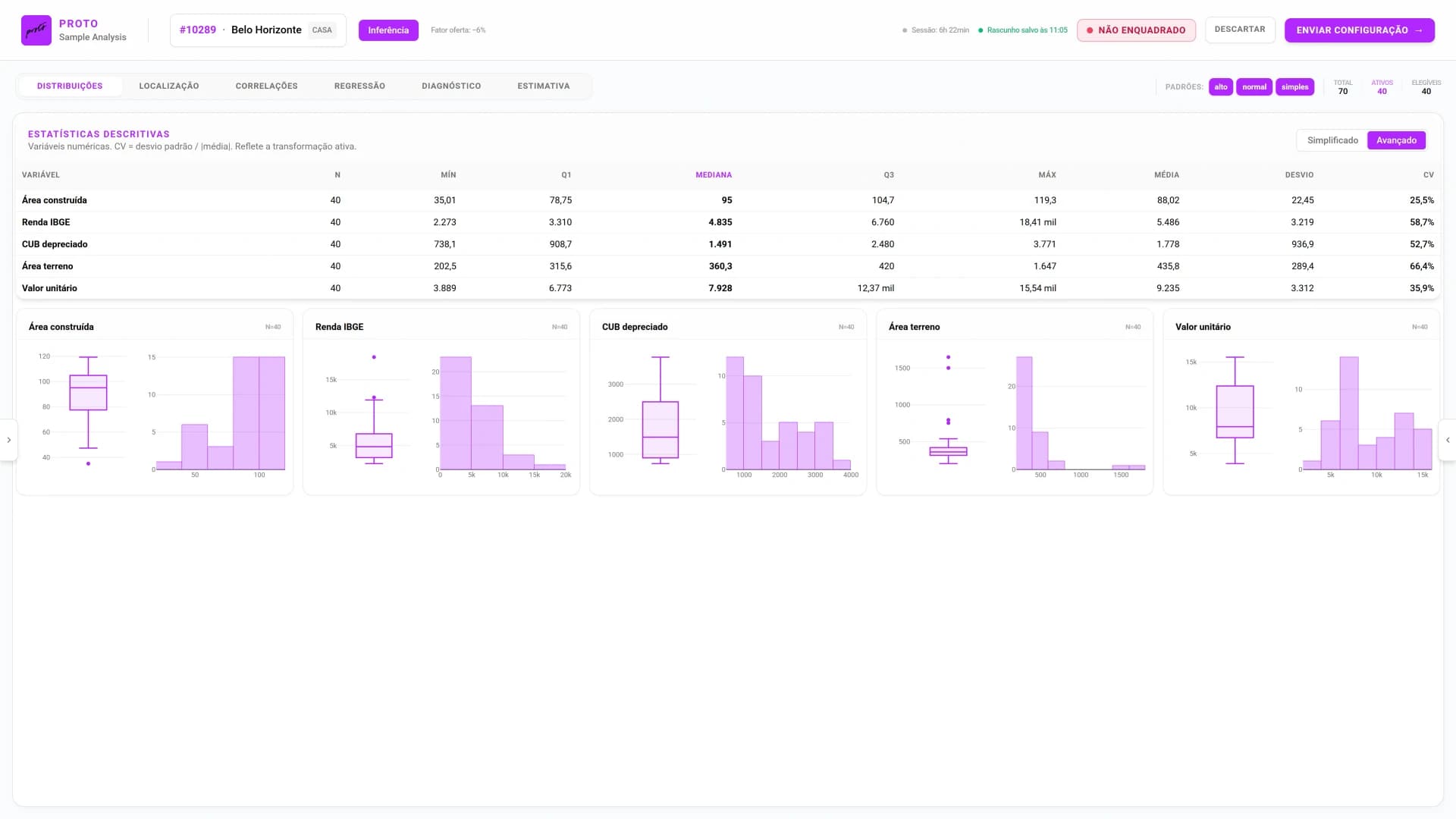Switch to the Localização tab
The width and height of the screenshot is (1456, 819).
click(169, 86)
